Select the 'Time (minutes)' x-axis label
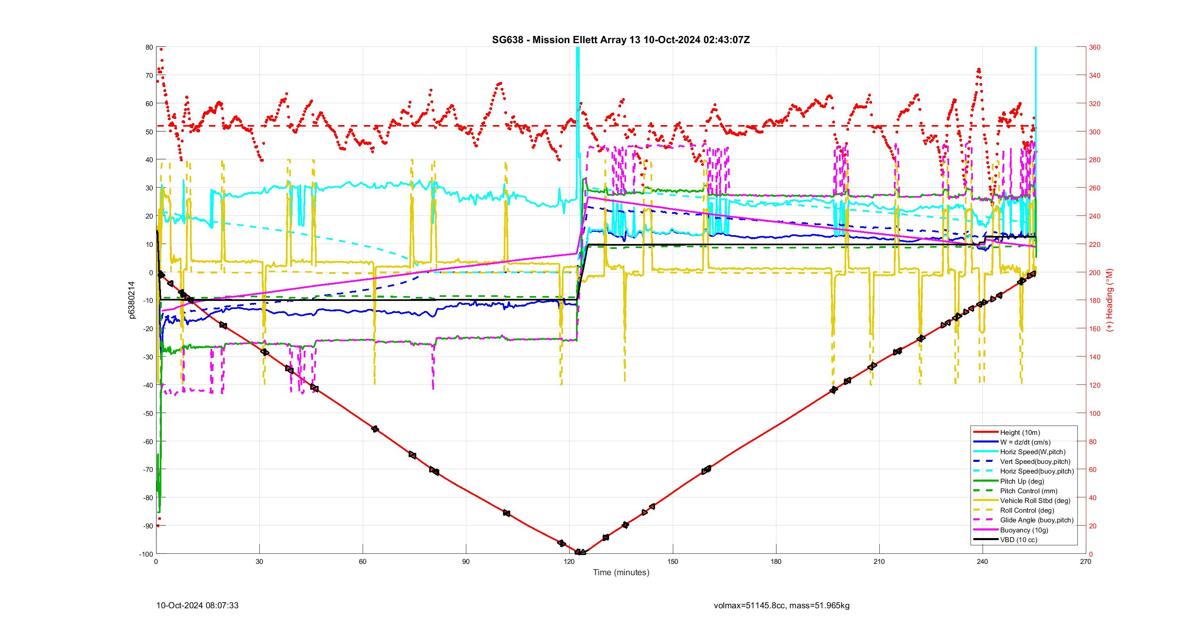 [x=620, y=573]
